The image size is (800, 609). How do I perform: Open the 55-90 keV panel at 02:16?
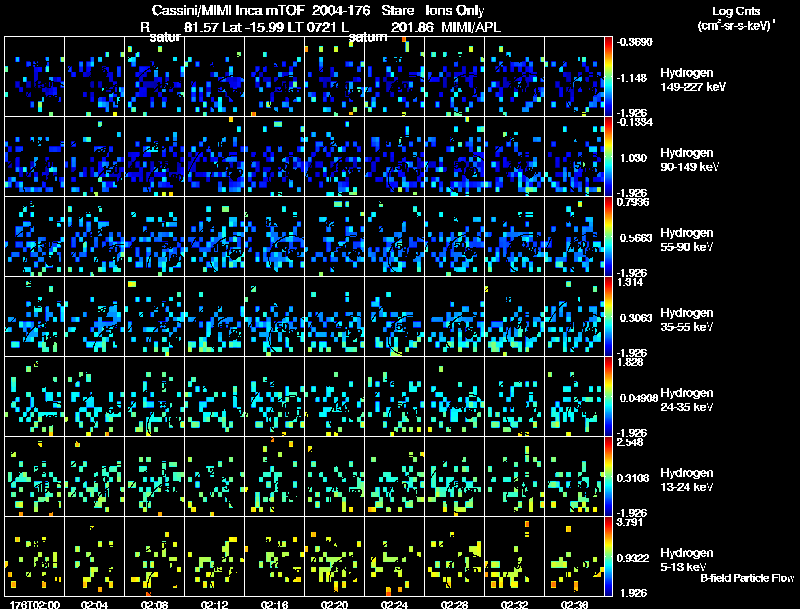click(274, 237)
